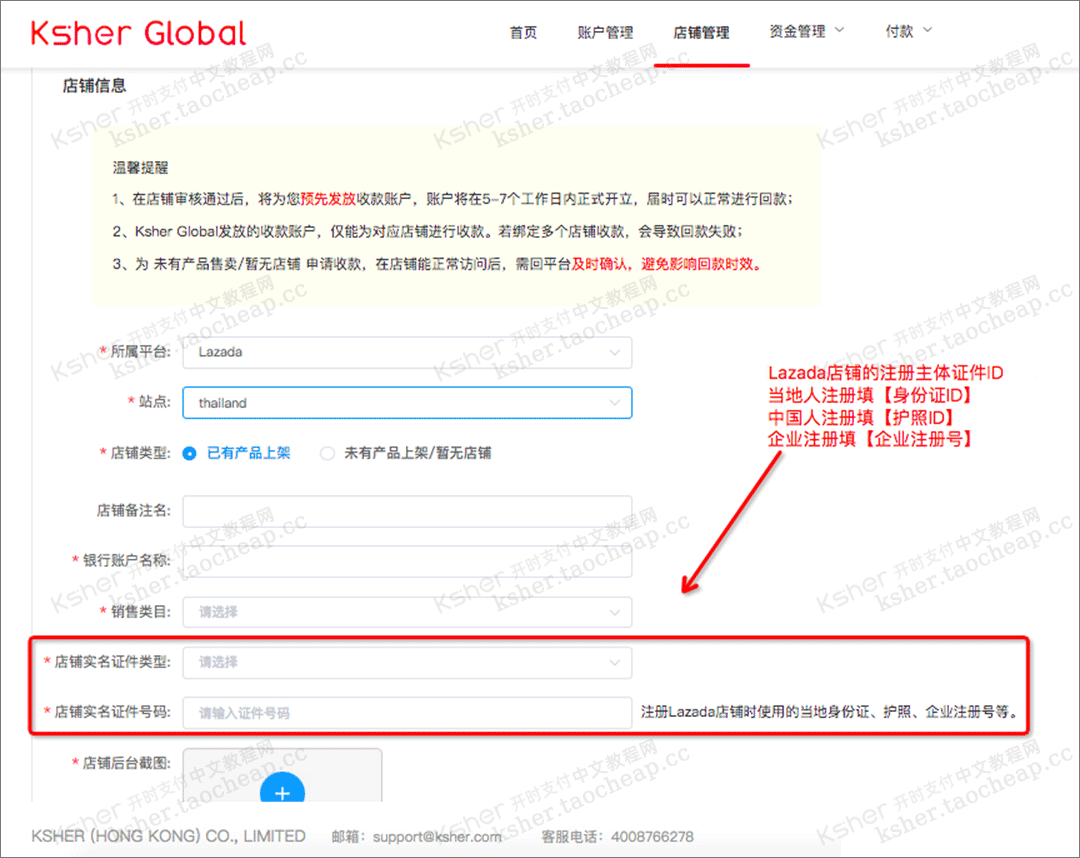Image resolution: width=1080 pixels, height=858 pixels.
Task: Expand the 付款 menu
Action: (x=908, y=31)
